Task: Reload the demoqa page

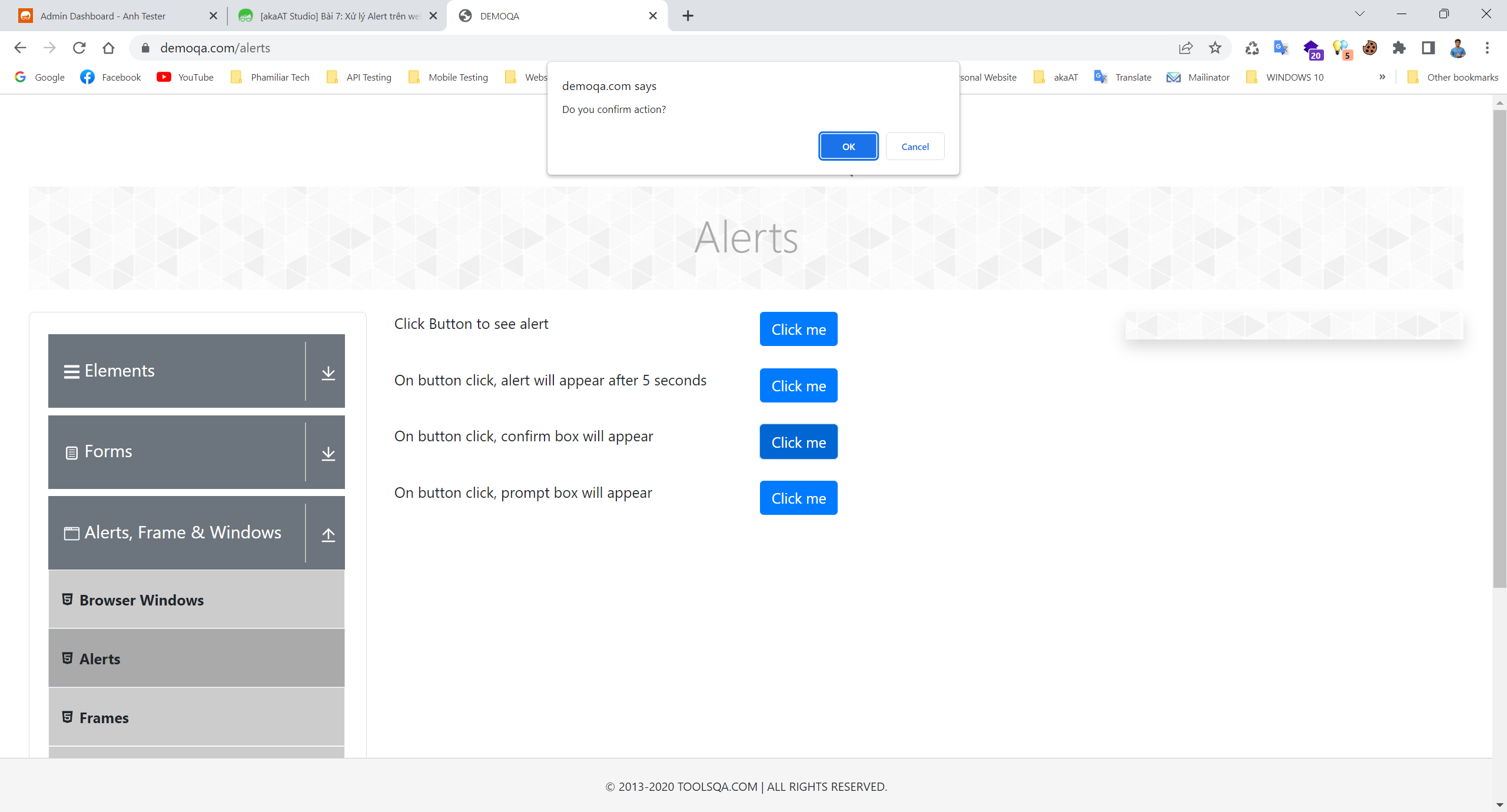Action: [x=79, y=48]
